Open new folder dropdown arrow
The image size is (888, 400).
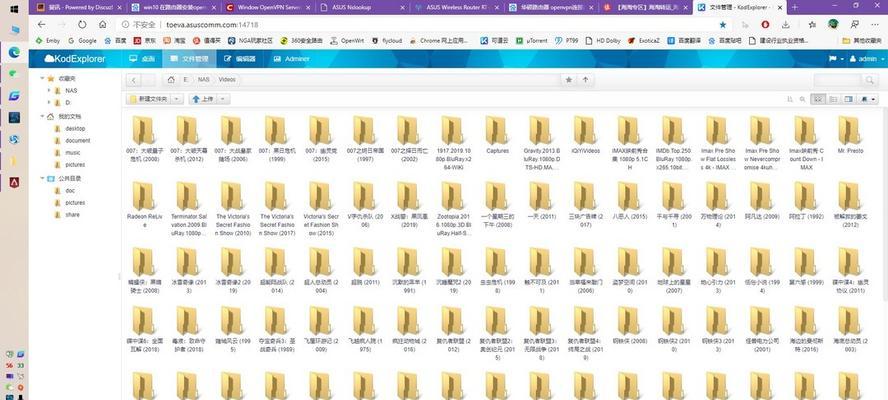point(177,99)
